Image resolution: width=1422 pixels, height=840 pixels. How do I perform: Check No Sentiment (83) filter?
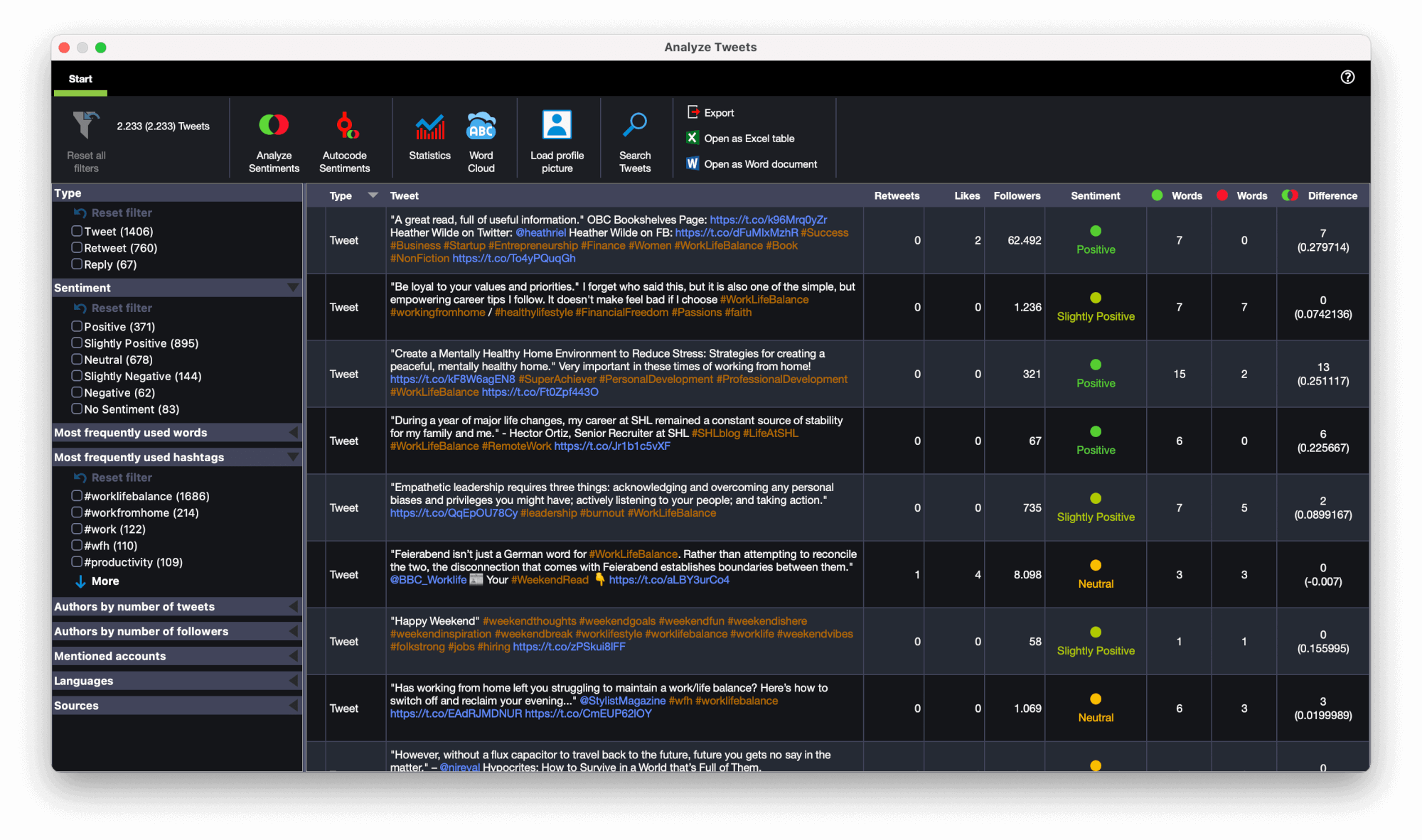(77, 409)
